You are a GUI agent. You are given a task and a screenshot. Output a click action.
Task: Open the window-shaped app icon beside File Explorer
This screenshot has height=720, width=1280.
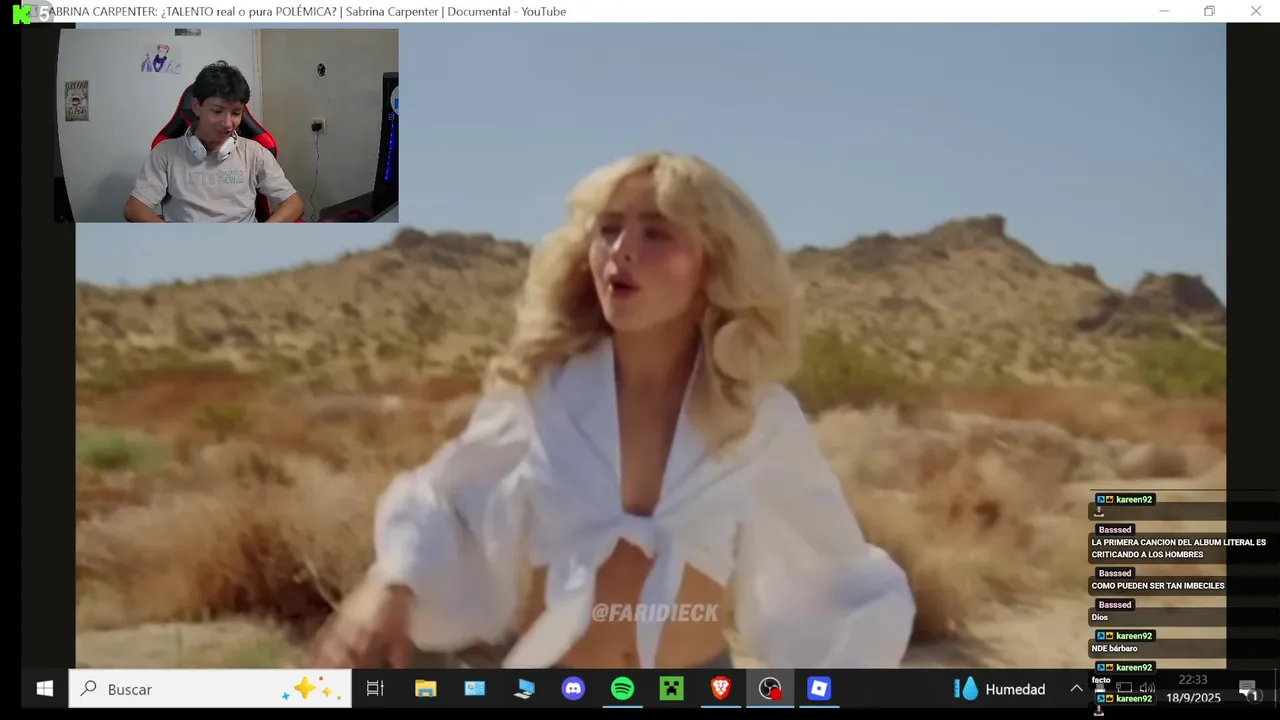pos(475,689)
